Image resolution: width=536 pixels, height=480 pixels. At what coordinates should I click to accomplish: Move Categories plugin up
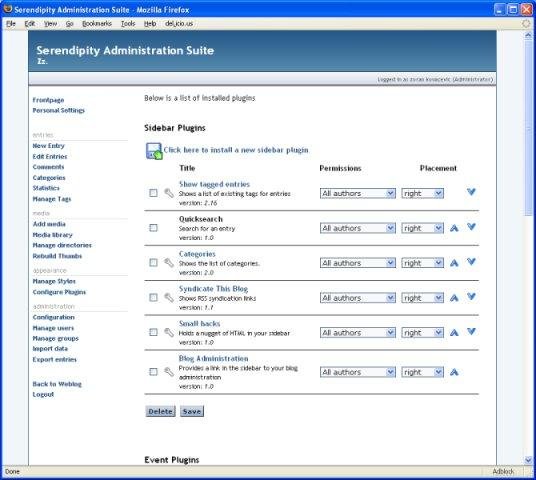[x=454, y=263]
